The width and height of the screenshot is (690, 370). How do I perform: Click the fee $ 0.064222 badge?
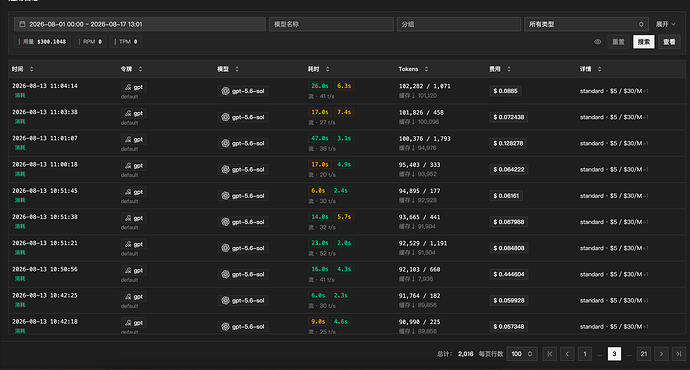[509, 169]
